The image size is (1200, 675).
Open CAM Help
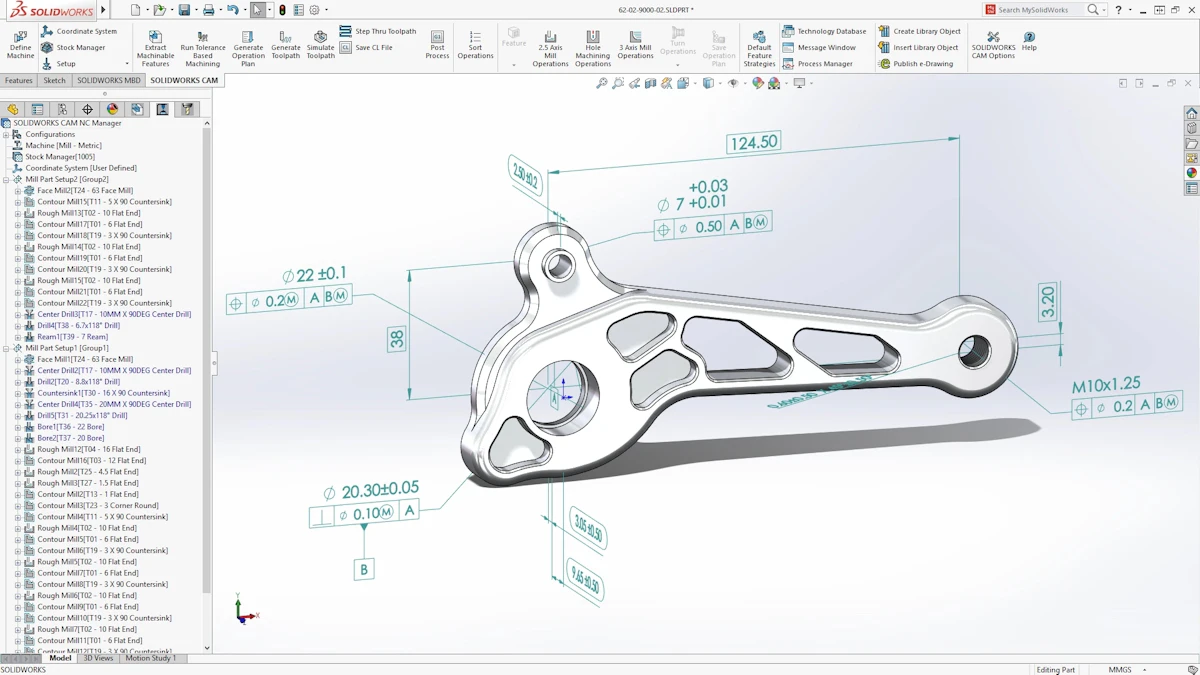click(x=1029, y=41)
